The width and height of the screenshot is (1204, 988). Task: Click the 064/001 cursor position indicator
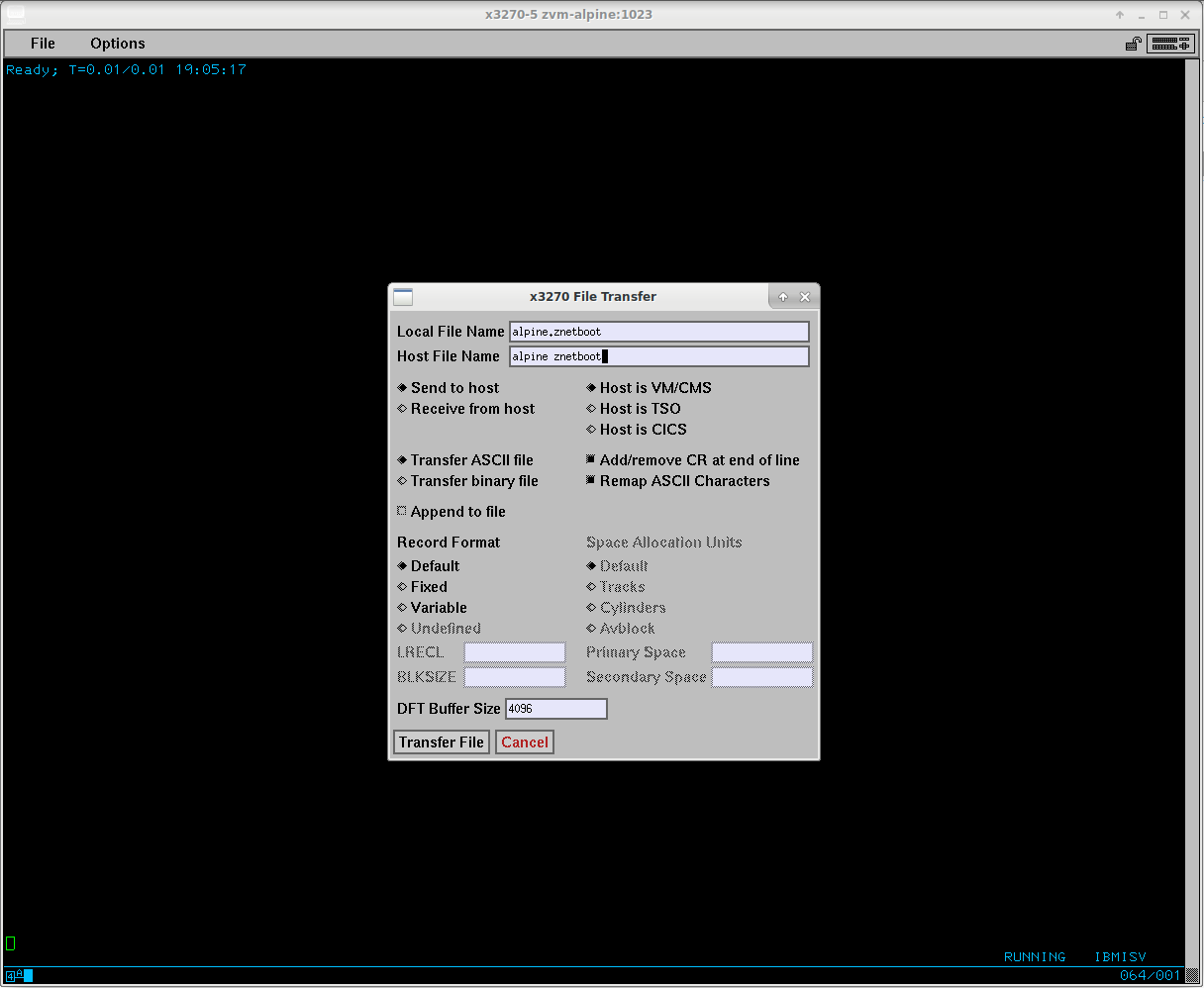[x=1151, y=976]
